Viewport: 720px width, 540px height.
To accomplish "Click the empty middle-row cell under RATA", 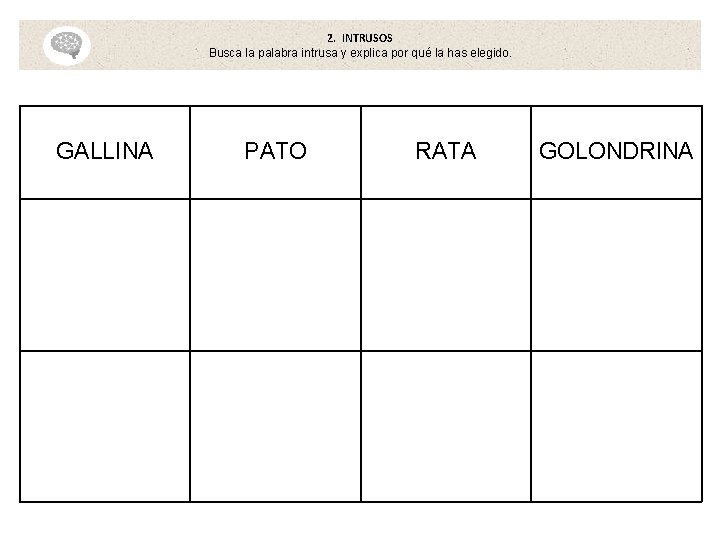I will coord(445,275).
